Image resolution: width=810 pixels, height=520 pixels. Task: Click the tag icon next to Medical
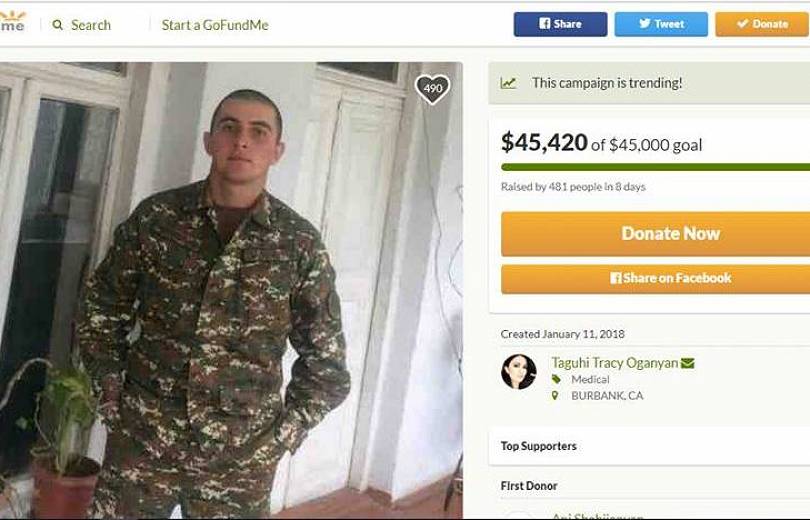[556, 380]
